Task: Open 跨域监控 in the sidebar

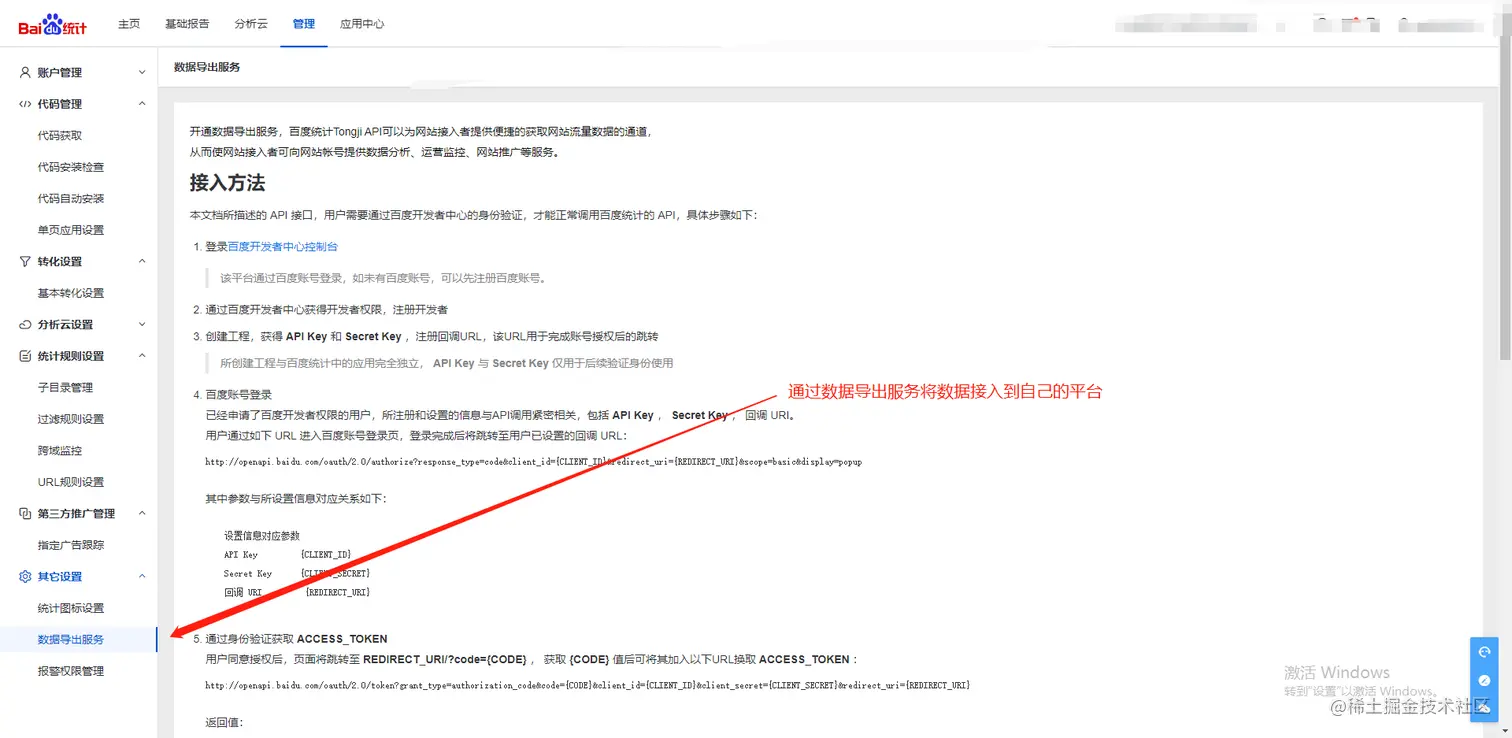Action: (x=60, y=451)
